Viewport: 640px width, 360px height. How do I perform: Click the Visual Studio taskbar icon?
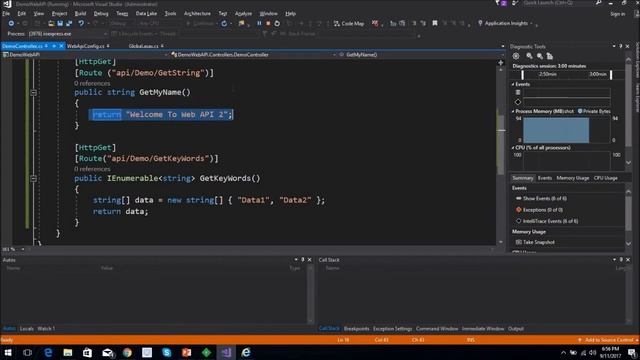point(226,352)
